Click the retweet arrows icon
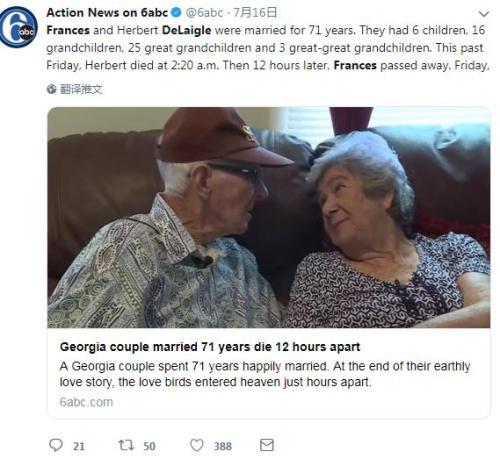Viewport: 500px width, 459px height. (126, 445)
